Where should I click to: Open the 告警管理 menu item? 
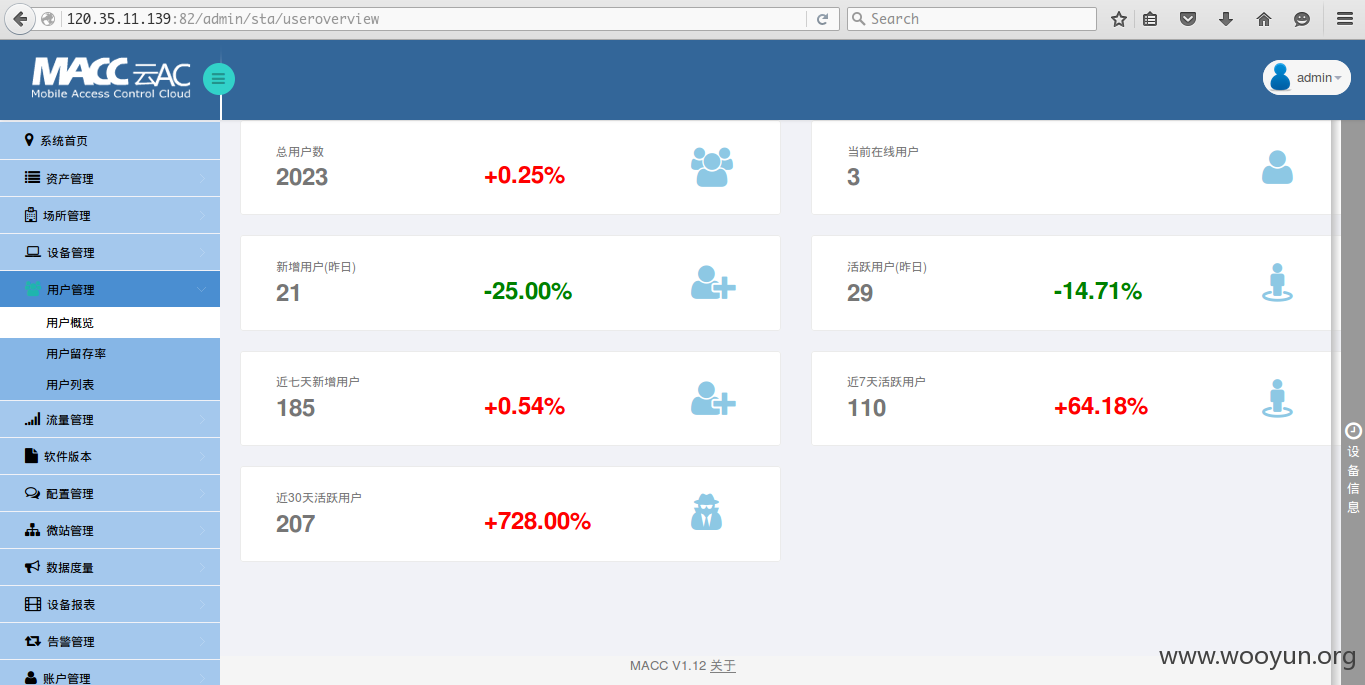pyautogui.click(x=110, y=641)
